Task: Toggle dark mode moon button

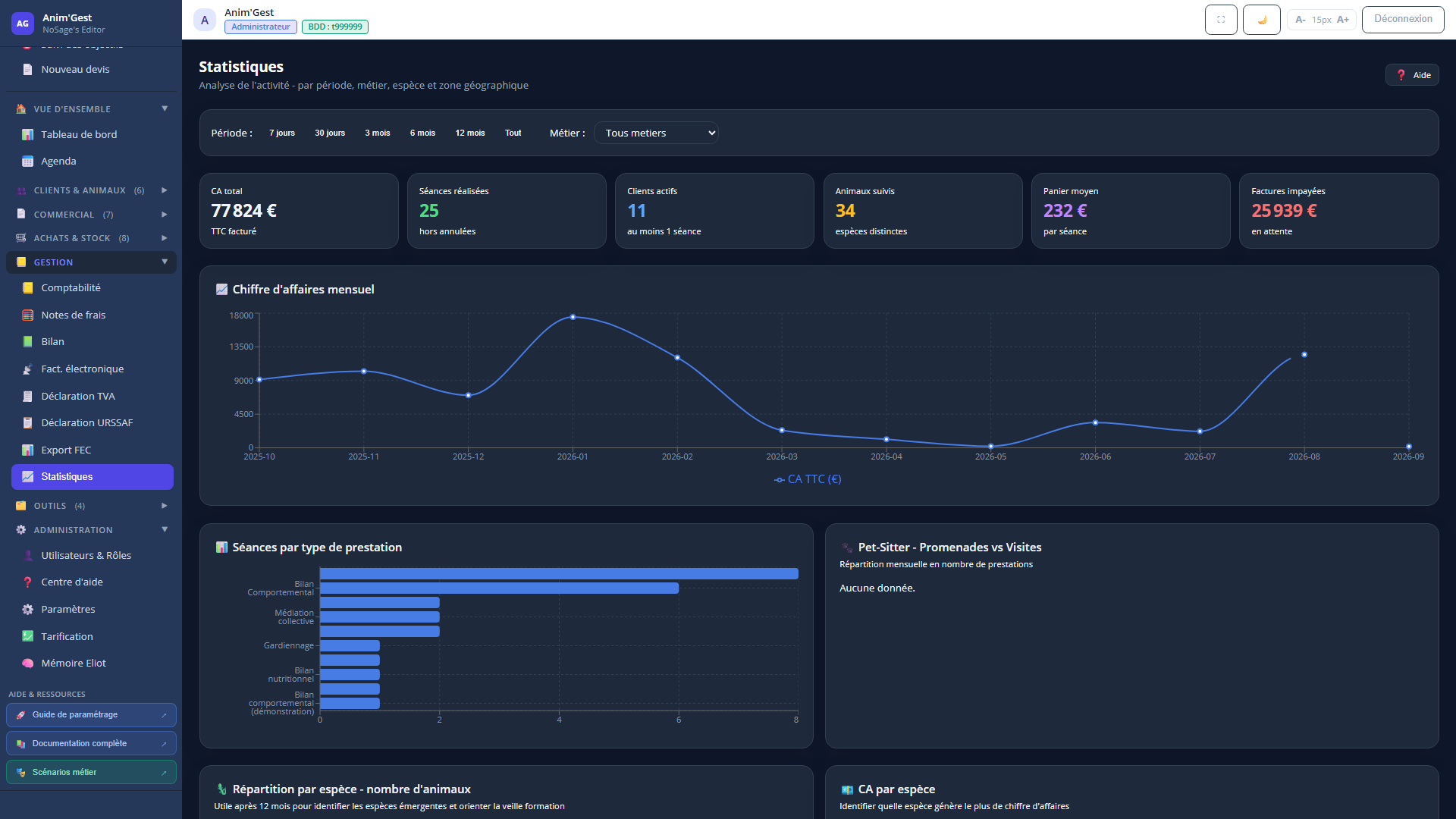Action: coord(1262,20)
